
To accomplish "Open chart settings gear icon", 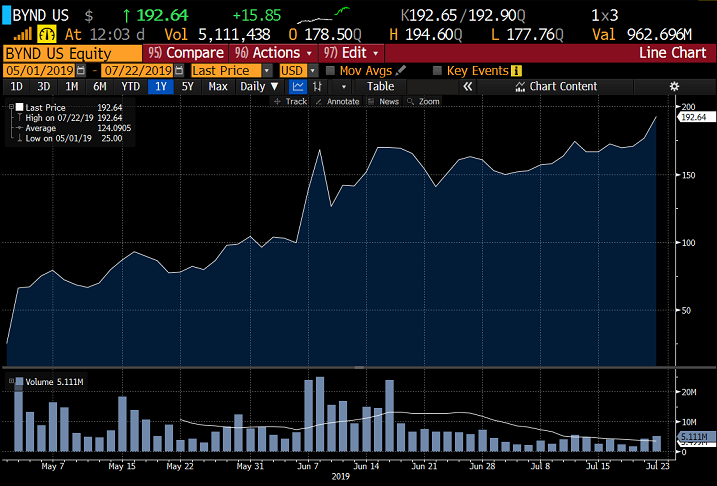I will pos(674,86).
